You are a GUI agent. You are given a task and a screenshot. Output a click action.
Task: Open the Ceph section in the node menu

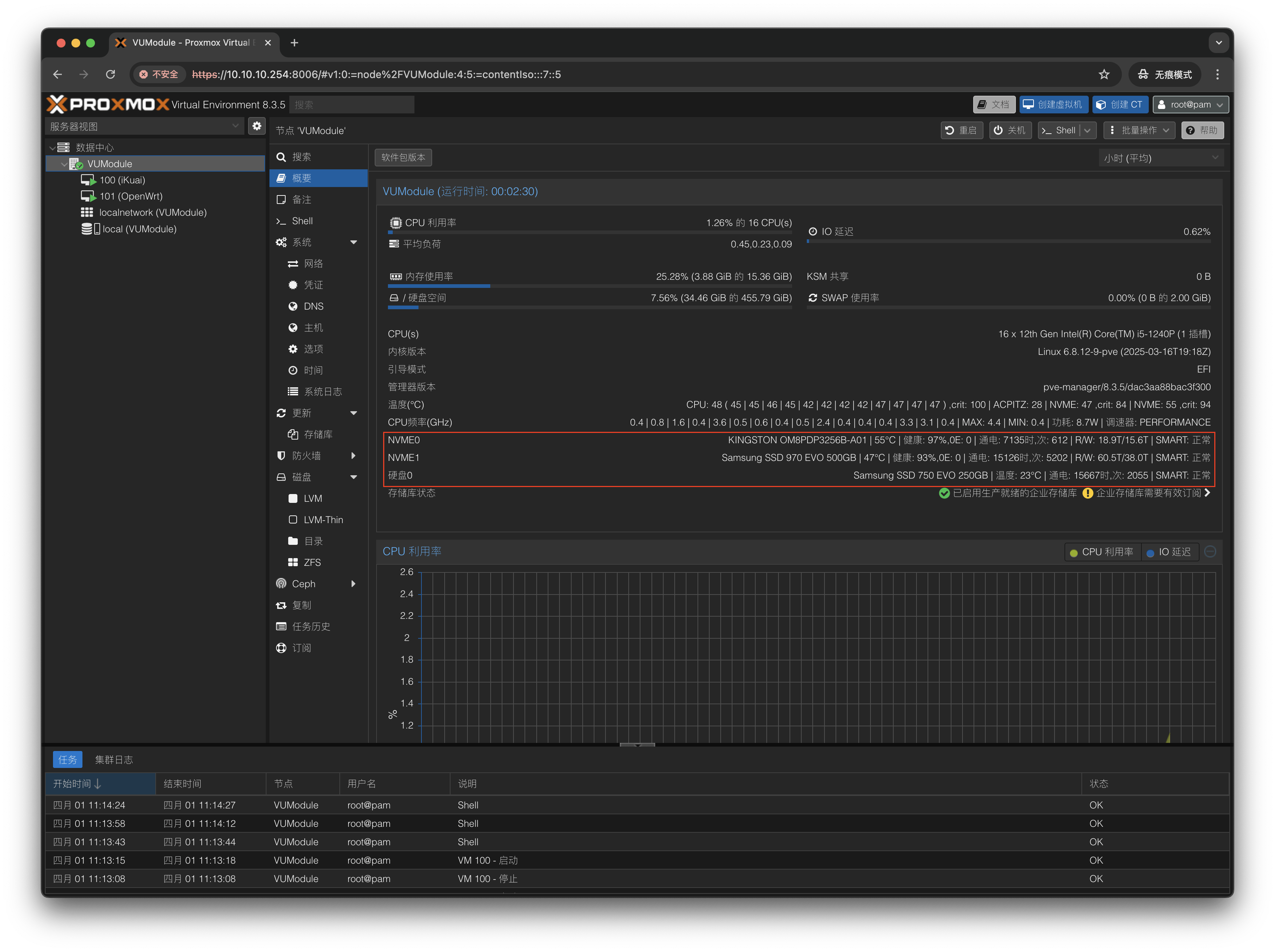coord(304,584)
